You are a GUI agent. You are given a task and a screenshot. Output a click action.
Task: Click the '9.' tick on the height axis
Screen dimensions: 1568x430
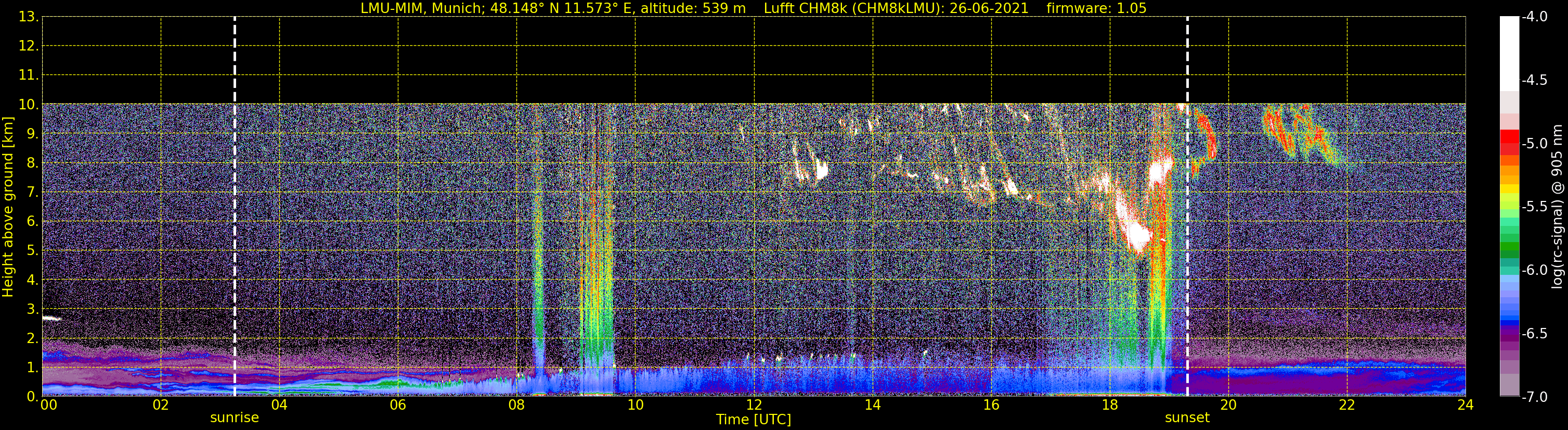pyautogui.click(x=32, y=134)
